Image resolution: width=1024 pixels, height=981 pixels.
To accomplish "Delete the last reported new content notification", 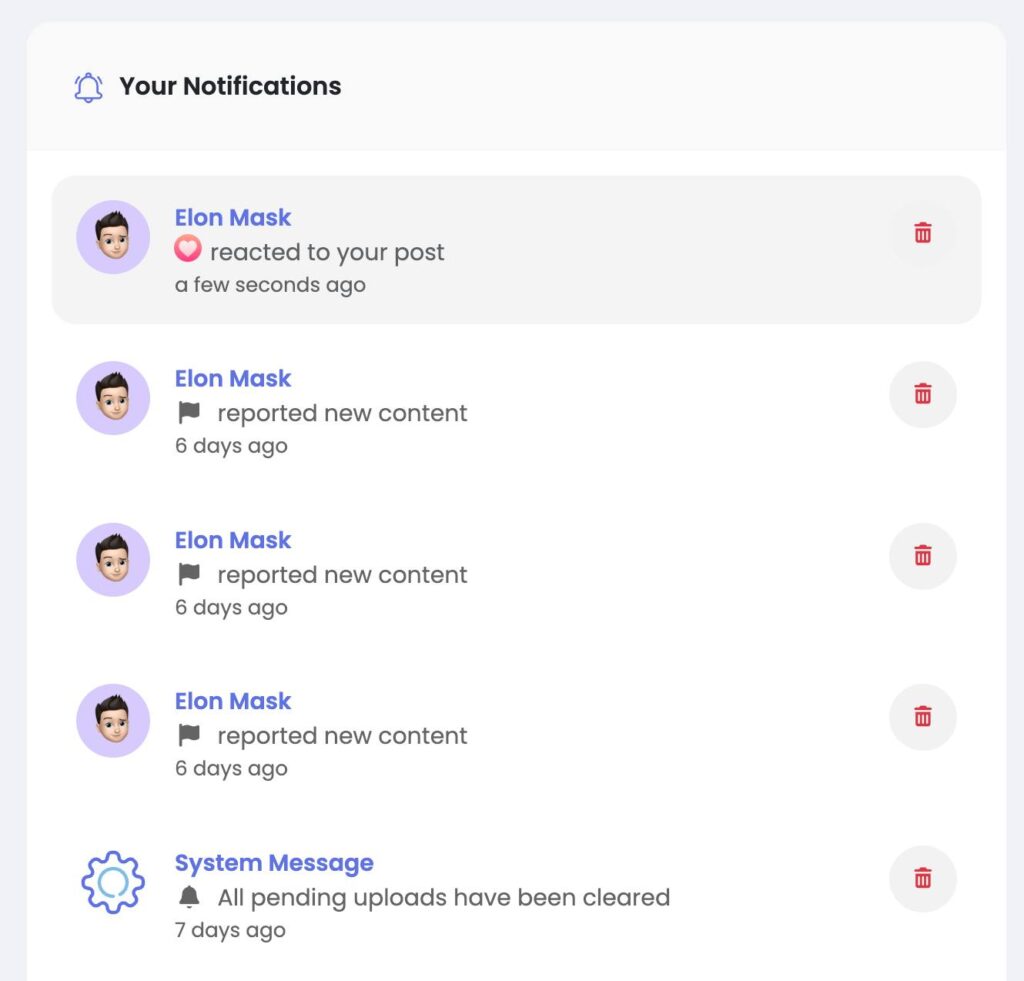I will tap(922, 717).
